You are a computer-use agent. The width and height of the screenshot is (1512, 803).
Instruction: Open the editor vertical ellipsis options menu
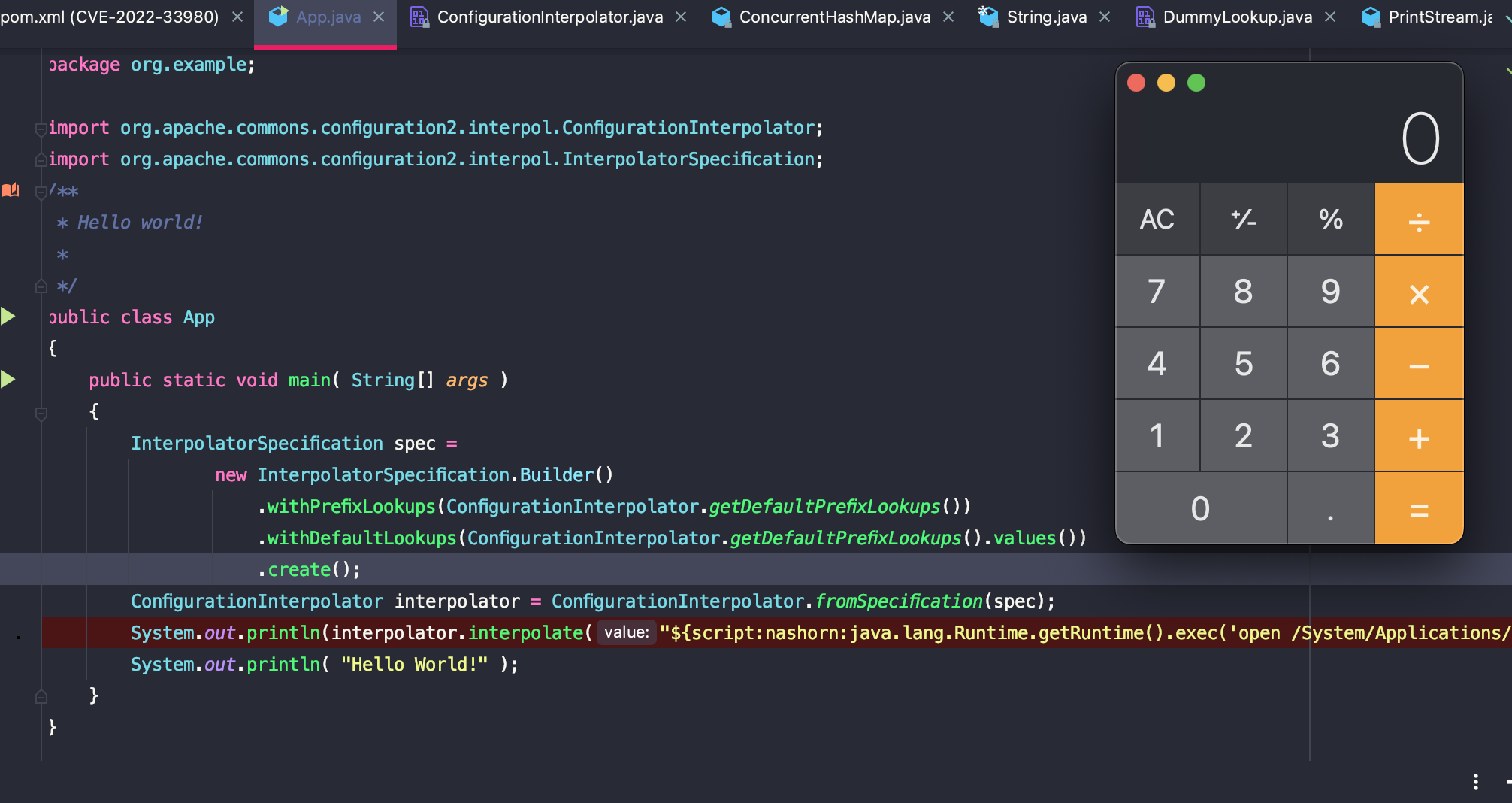[x=1476, y=782]
